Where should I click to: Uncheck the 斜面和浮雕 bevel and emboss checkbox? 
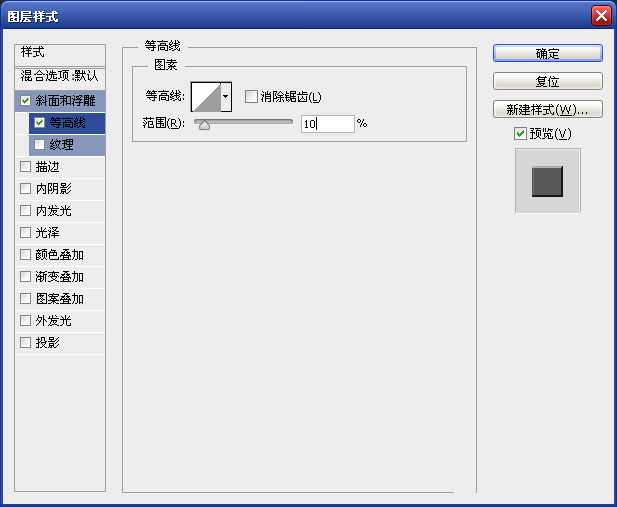pos(25,100)
